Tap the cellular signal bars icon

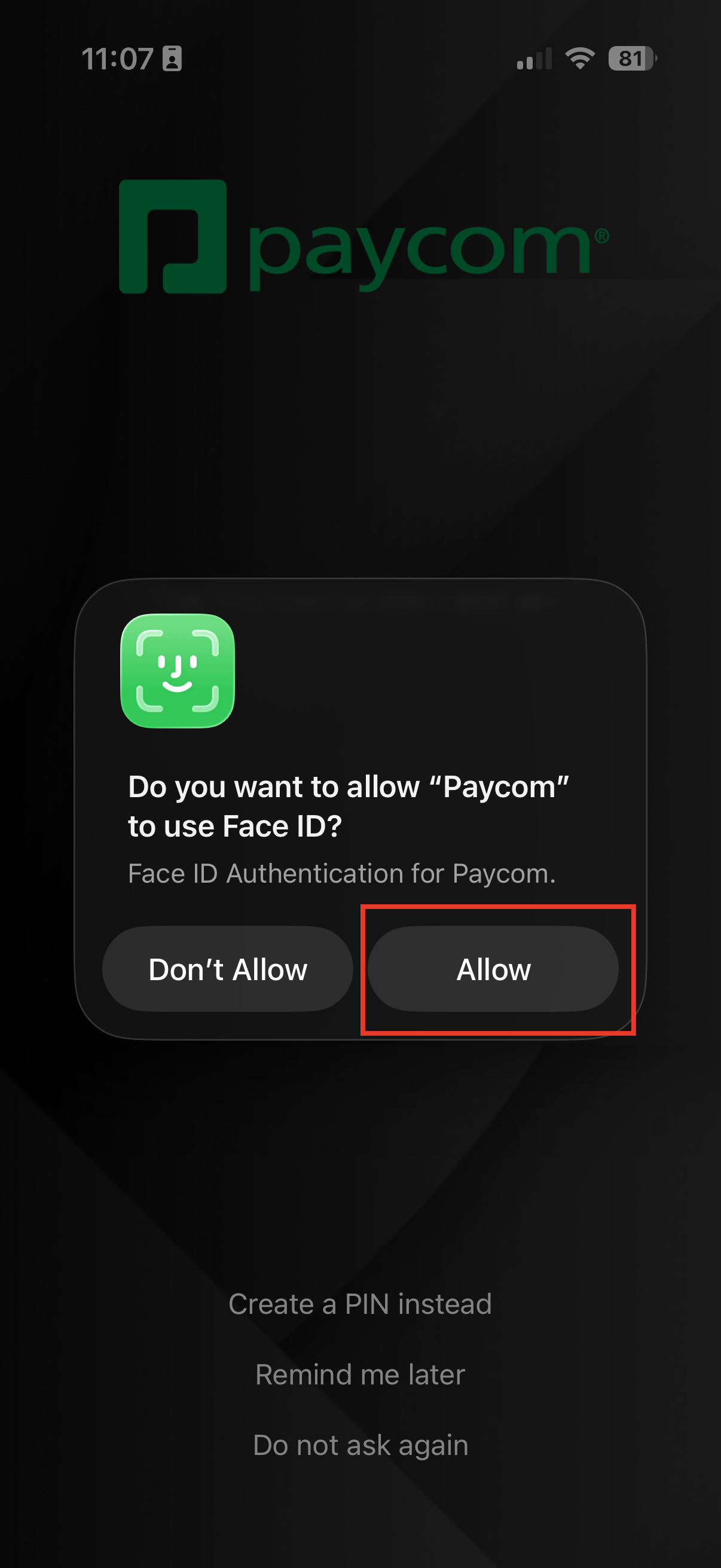534,59
